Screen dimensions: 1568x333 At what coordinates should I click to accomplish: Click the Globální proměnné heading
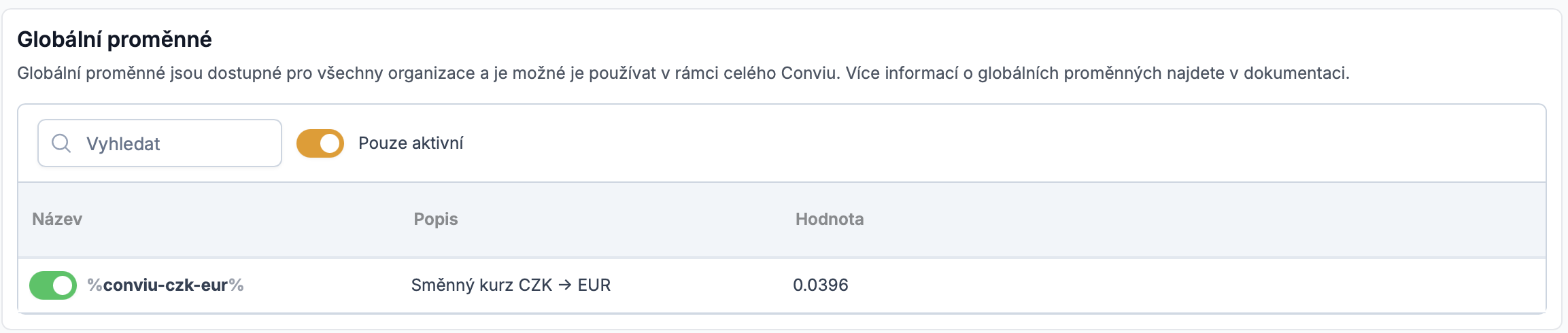click(x=114, y=39)
